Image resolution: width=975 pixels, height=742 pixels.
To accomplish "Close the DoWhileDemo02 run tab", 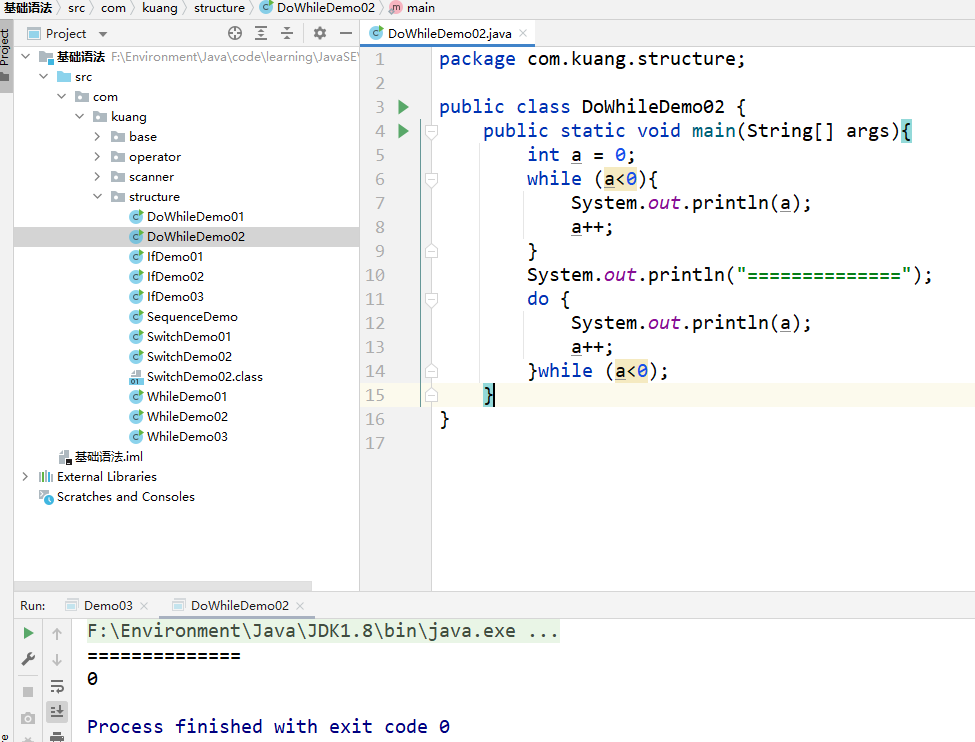I will click(300, 606).
